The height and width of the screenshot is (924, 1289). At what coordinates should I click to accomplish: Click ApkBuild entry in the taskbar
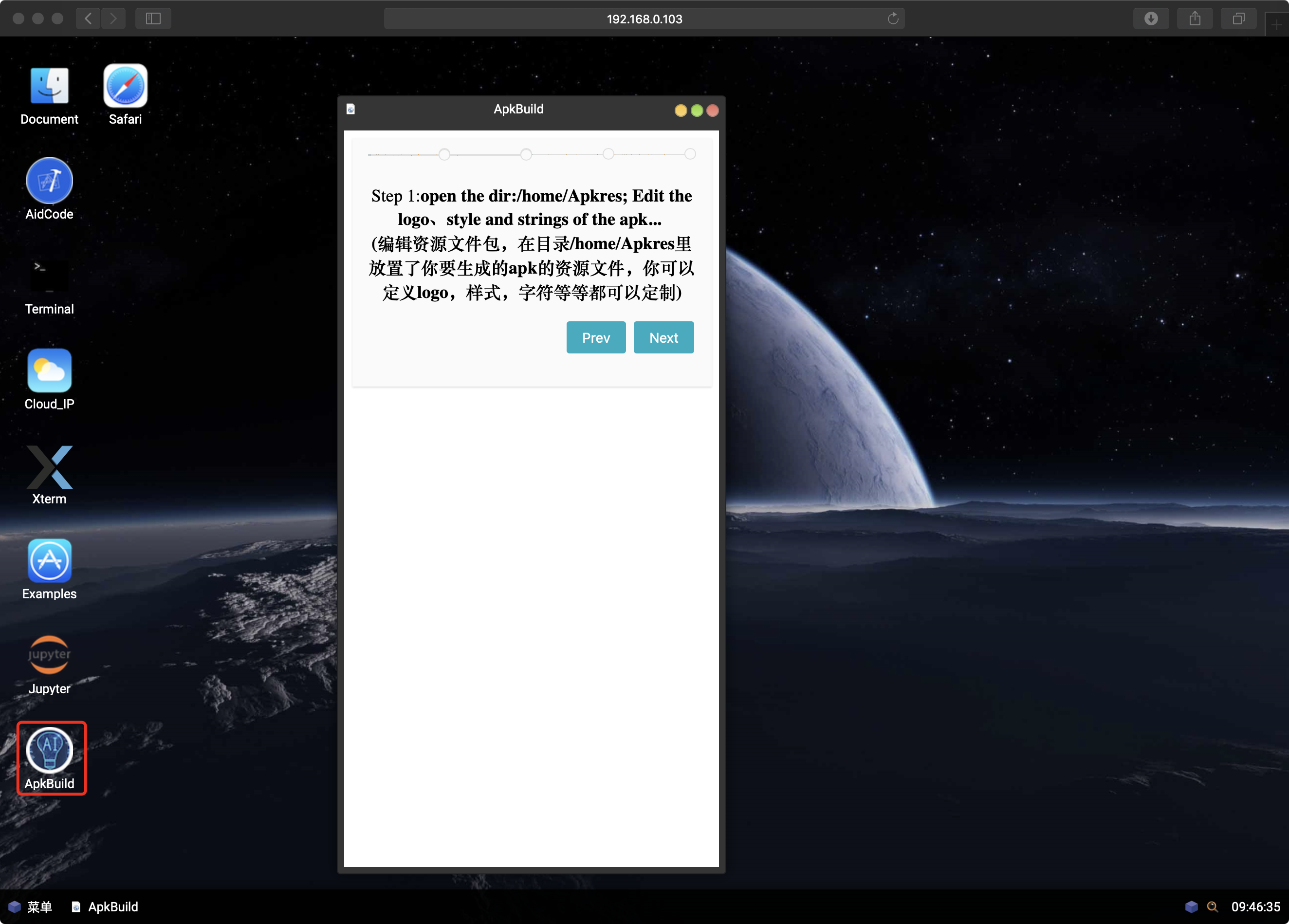pyautogui.click(x=105, y=907)
